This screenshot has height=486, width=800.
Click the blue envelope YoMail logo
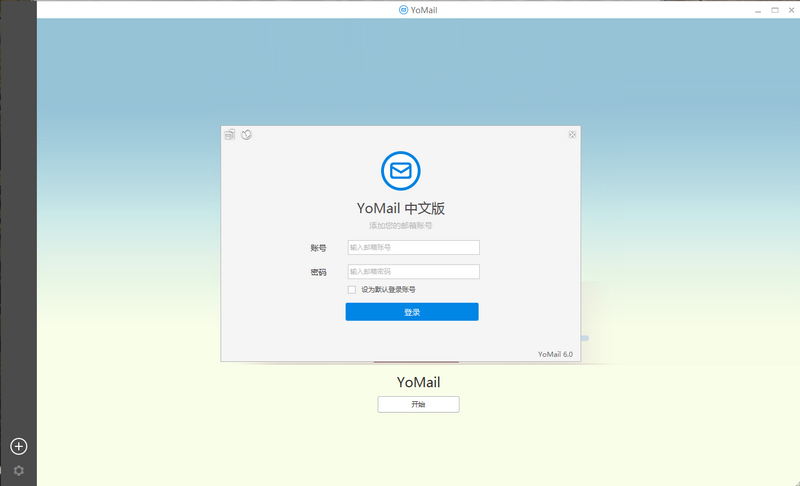pos(401,171)
